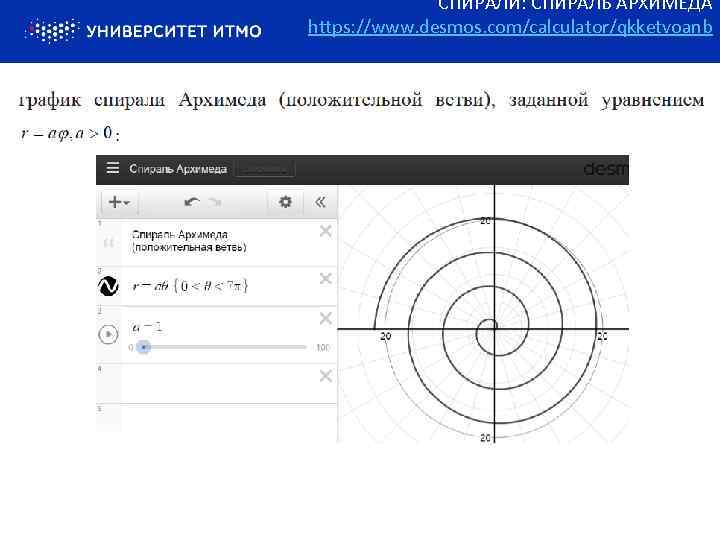
Task: Delete the empty expression row 4
Action: [x=326, y=376]
